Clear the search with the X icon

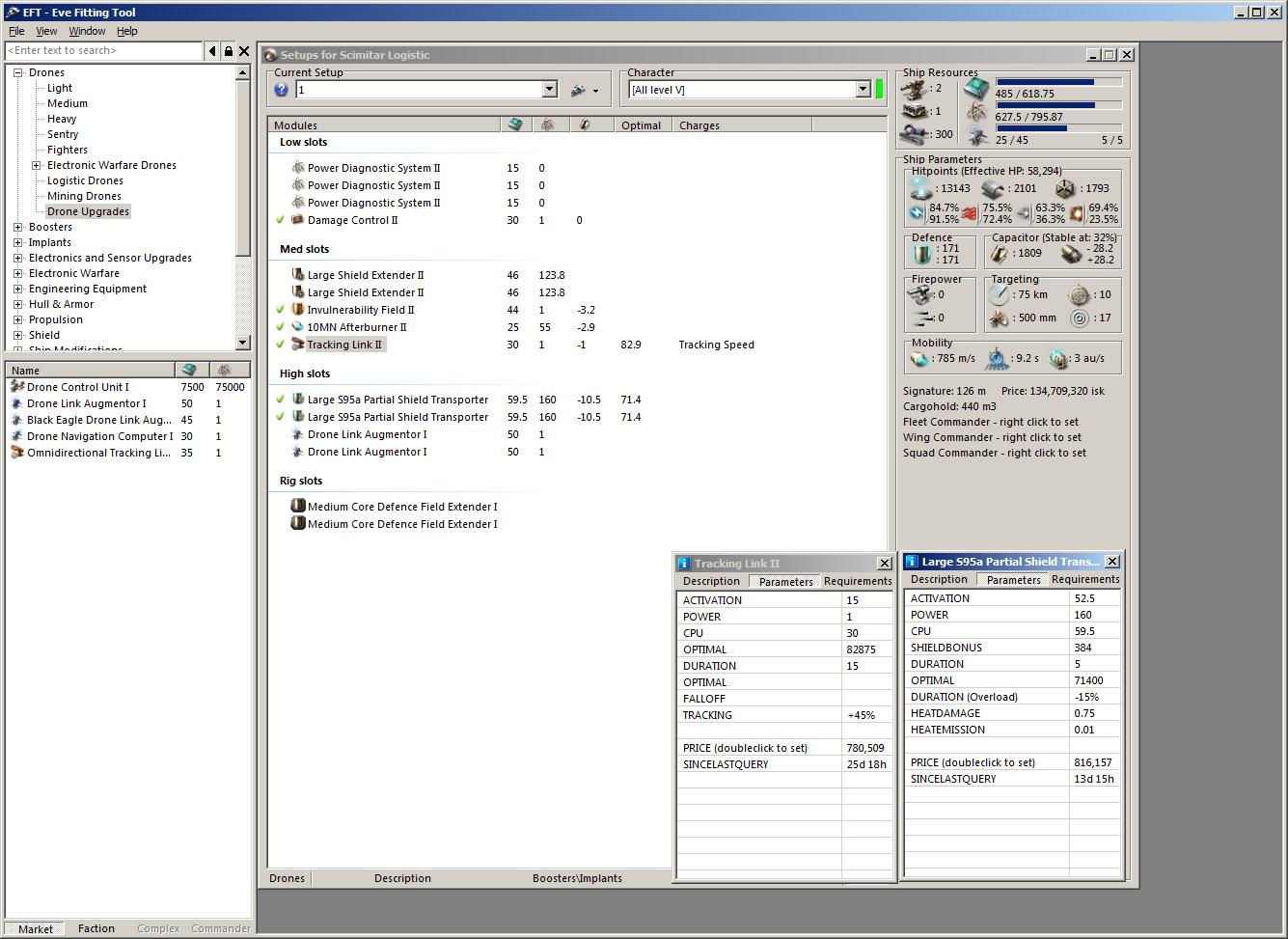244,51
